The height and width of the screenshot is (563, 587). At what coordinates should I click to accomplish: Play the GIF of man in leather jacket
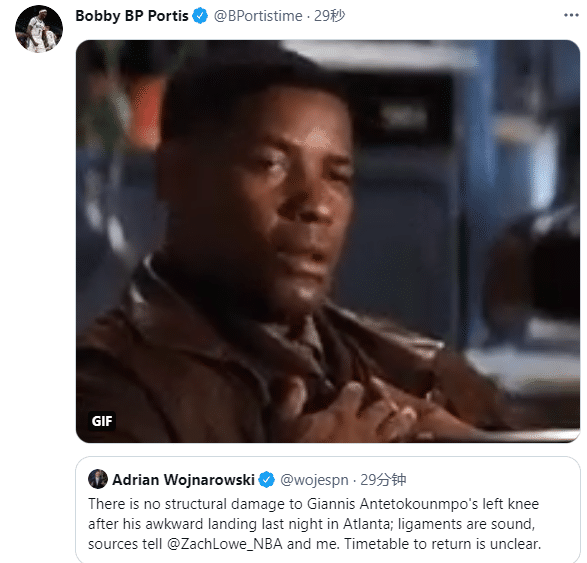click(x=328, y=241)
